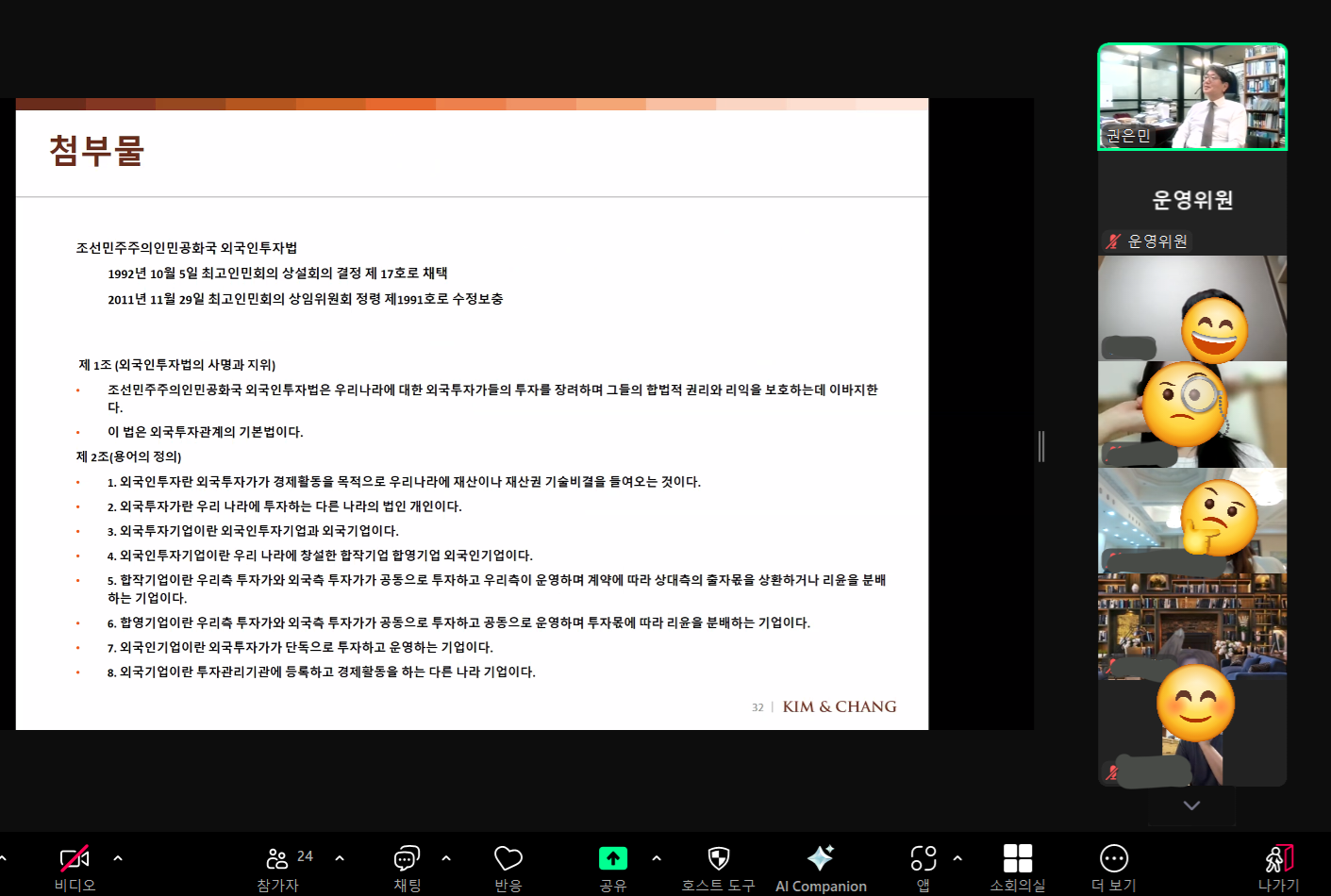Image resolution: width=1331 pixels, height=896 pixels.
Task: Open the 호스트 도구 shield icon
Action: 719,858
